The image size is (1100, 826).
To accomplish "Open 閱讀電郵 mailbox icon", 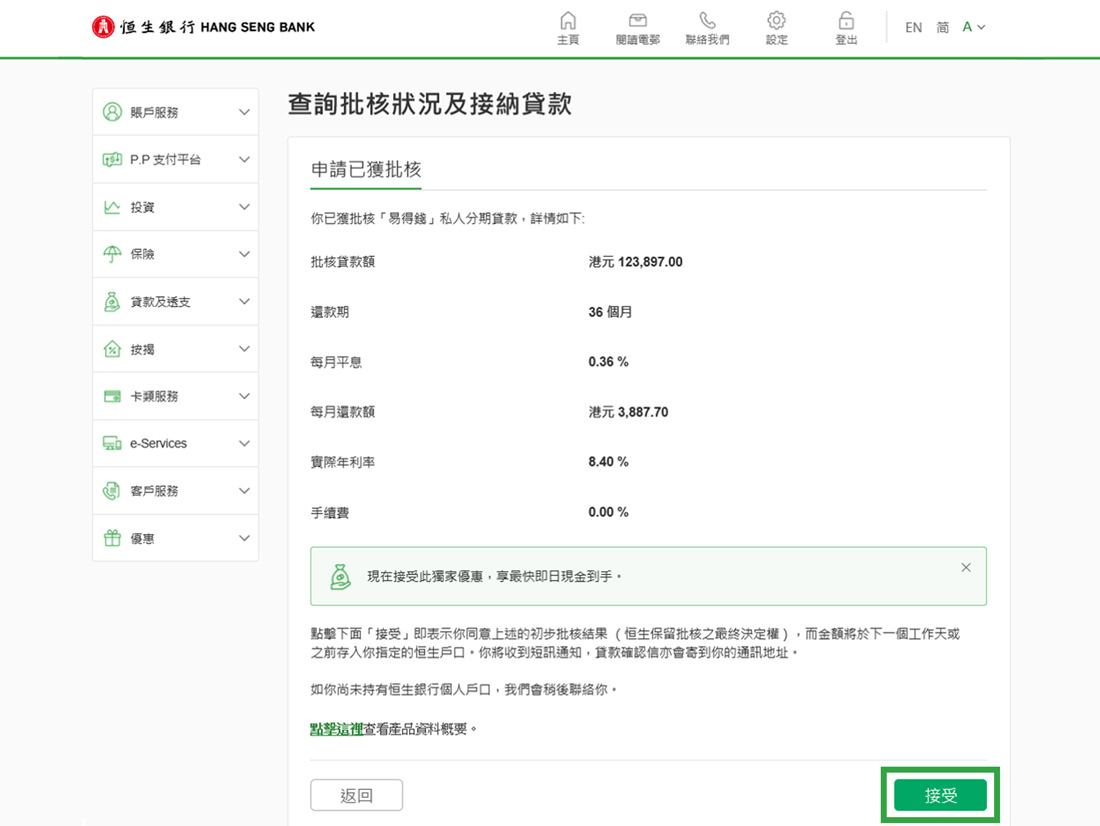I will [638, 20].
